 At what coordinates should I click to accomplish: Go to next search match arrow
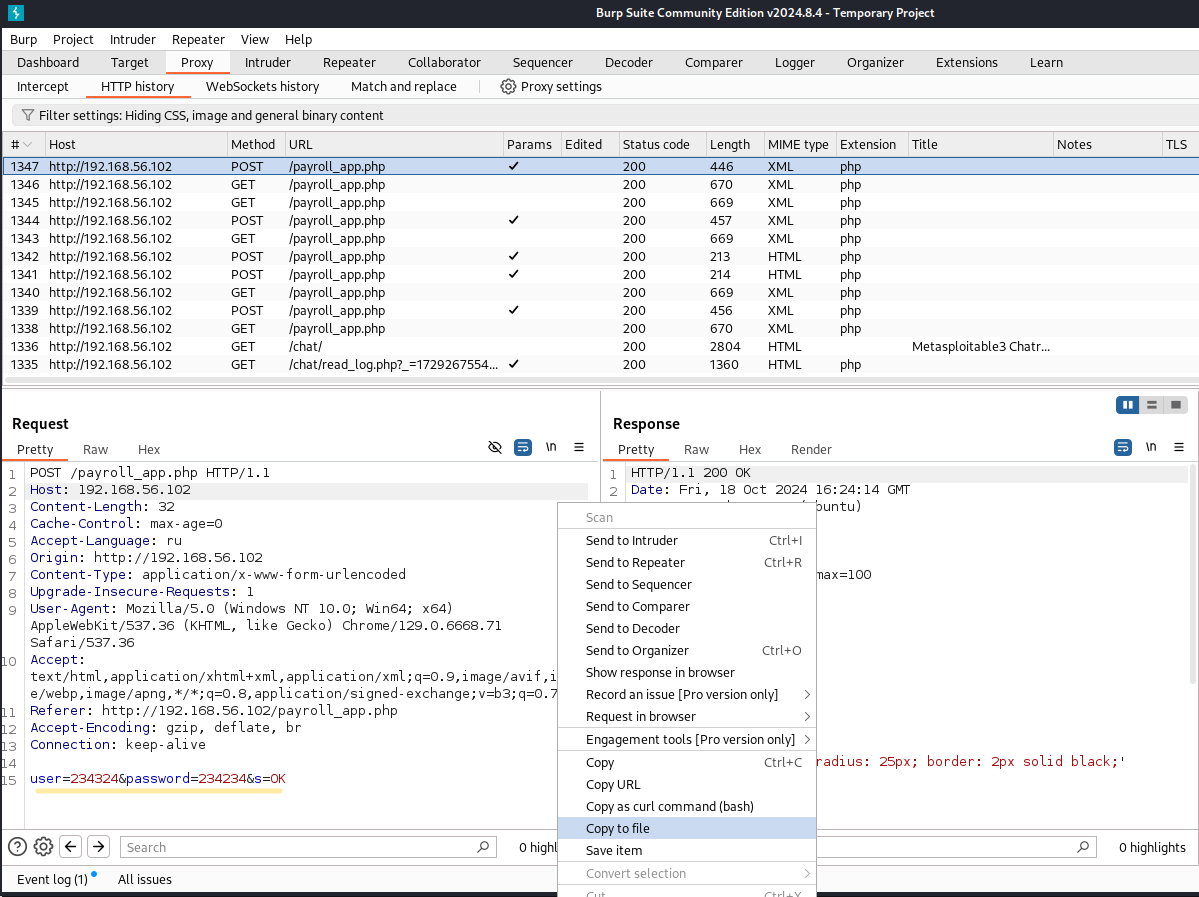click(98, 847)
